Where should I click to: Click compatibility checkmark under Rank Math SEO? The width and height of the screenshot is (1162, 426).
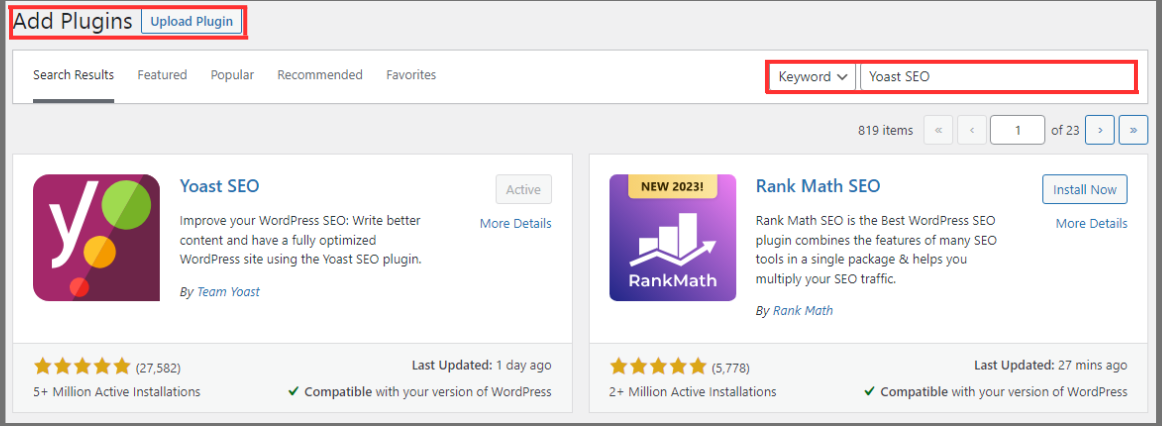870,392
